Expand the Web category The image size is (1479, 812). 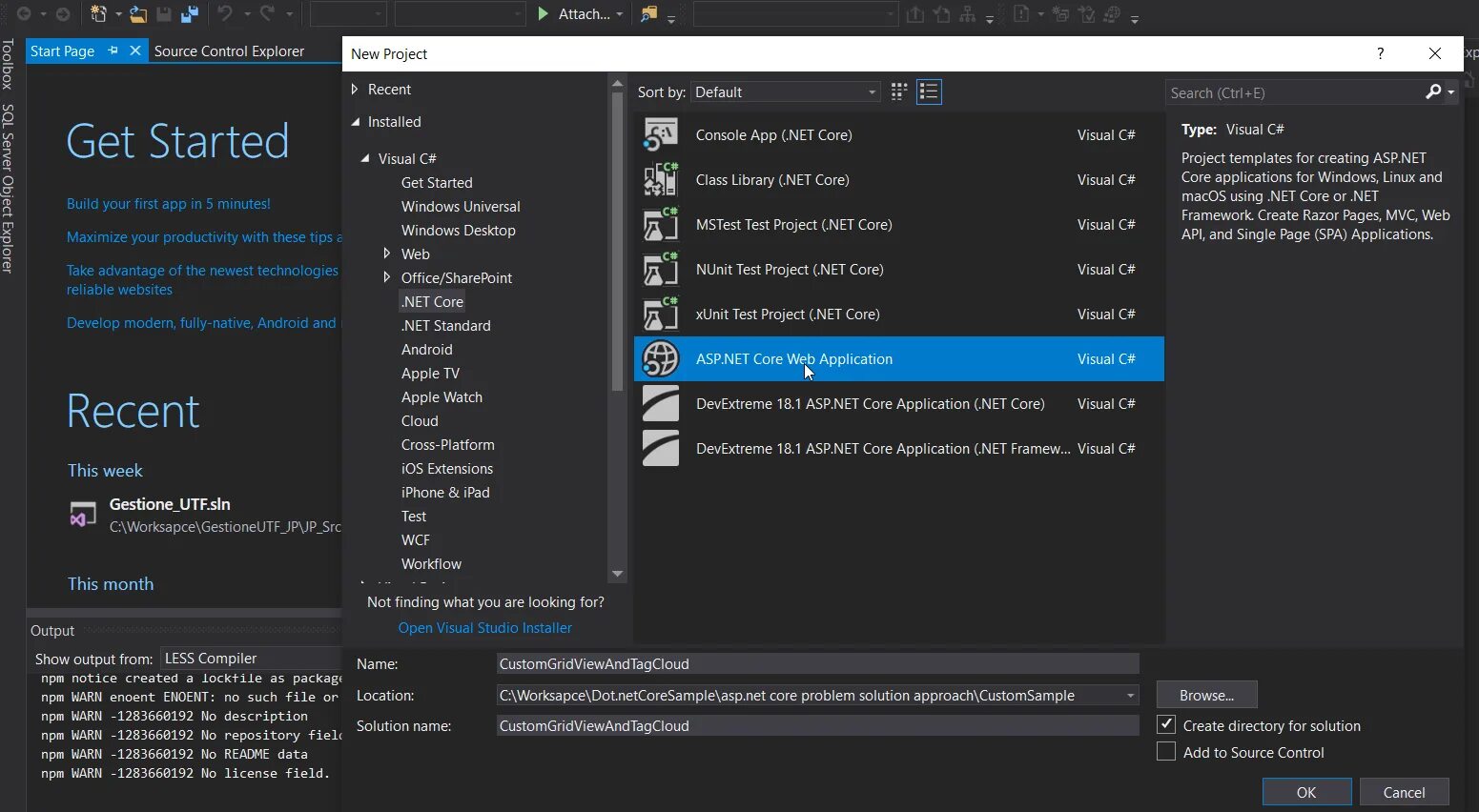tap(386, 254)
